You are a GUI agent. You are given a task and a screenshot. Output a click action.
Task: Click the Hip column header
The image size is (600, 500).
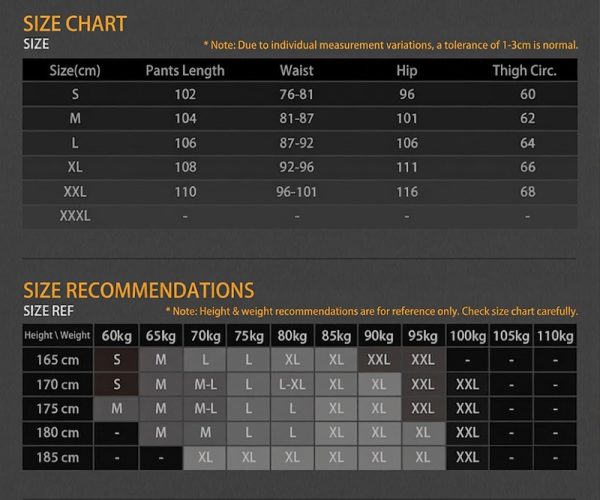[x=406, y=71]
